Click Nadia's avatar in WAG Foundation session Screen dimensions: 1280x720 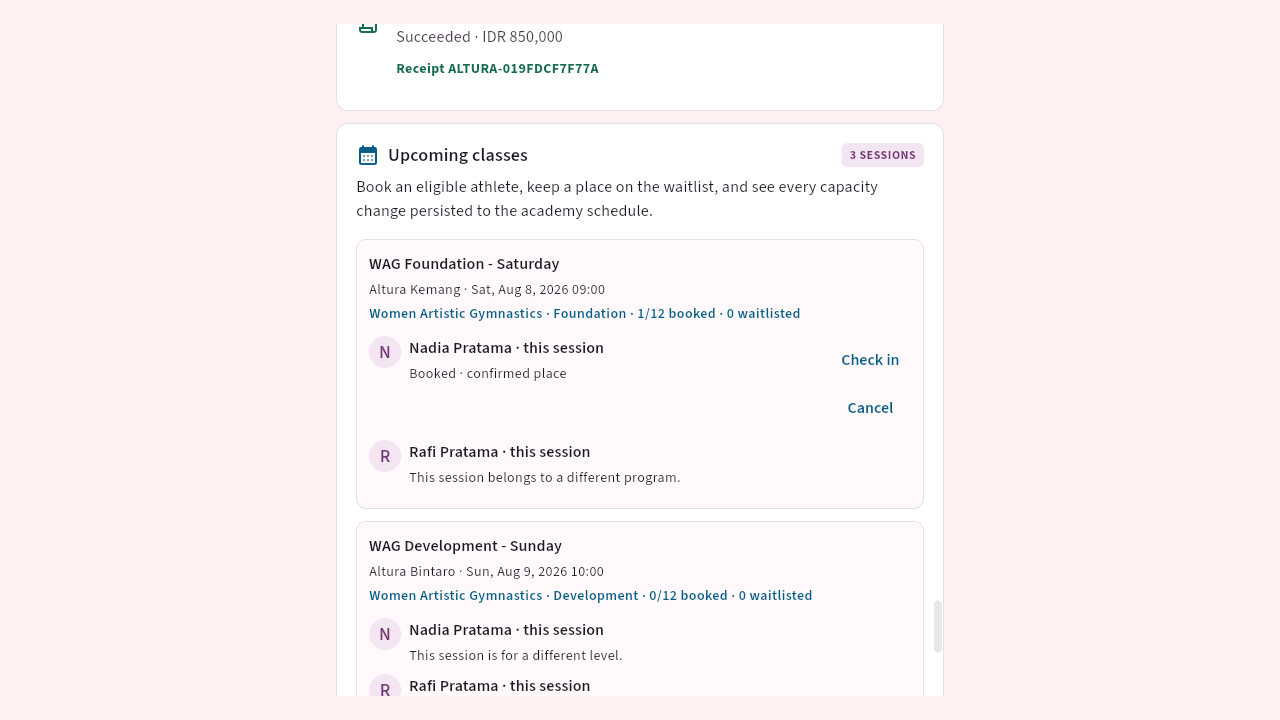tap(385, 352)
